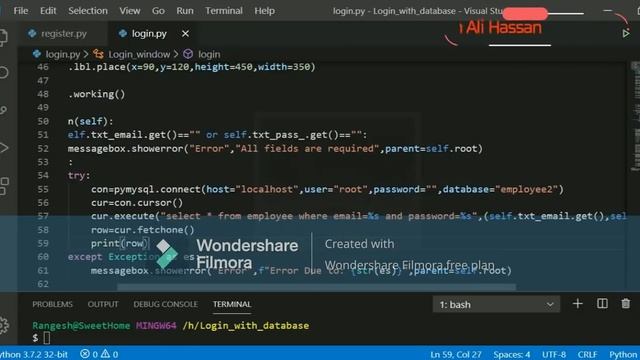Click line number 48 in the gutter

click(x=43, y=94)
